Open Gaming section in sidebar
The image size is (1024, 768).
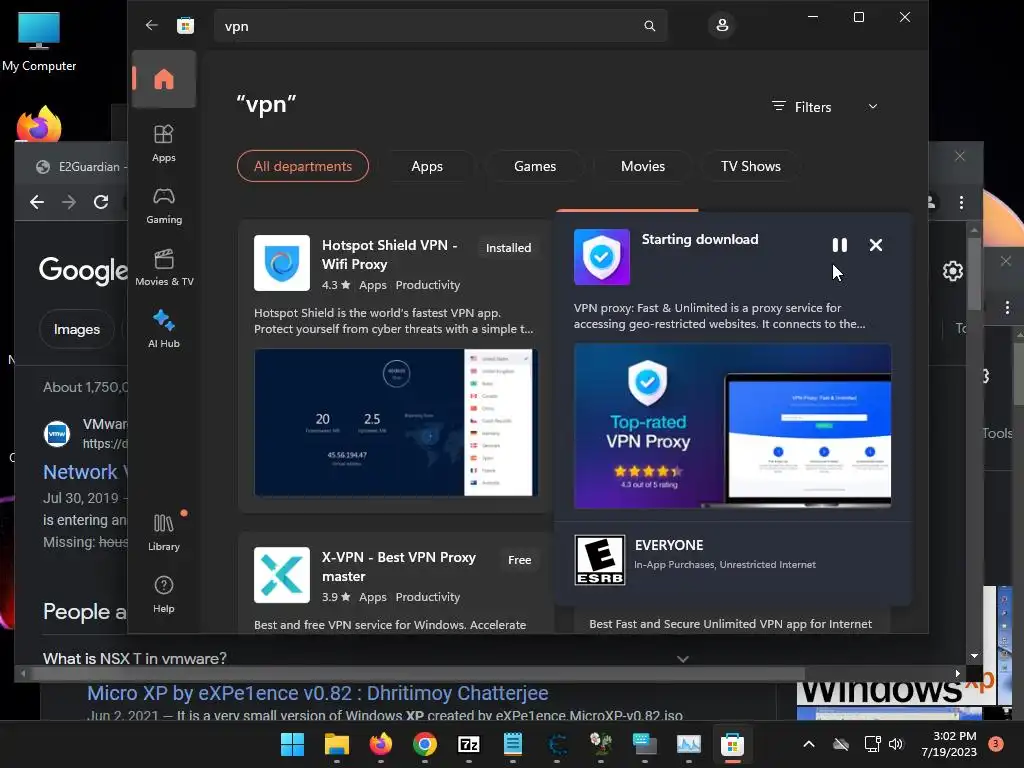pyautogui.click(x=164, y=206)
